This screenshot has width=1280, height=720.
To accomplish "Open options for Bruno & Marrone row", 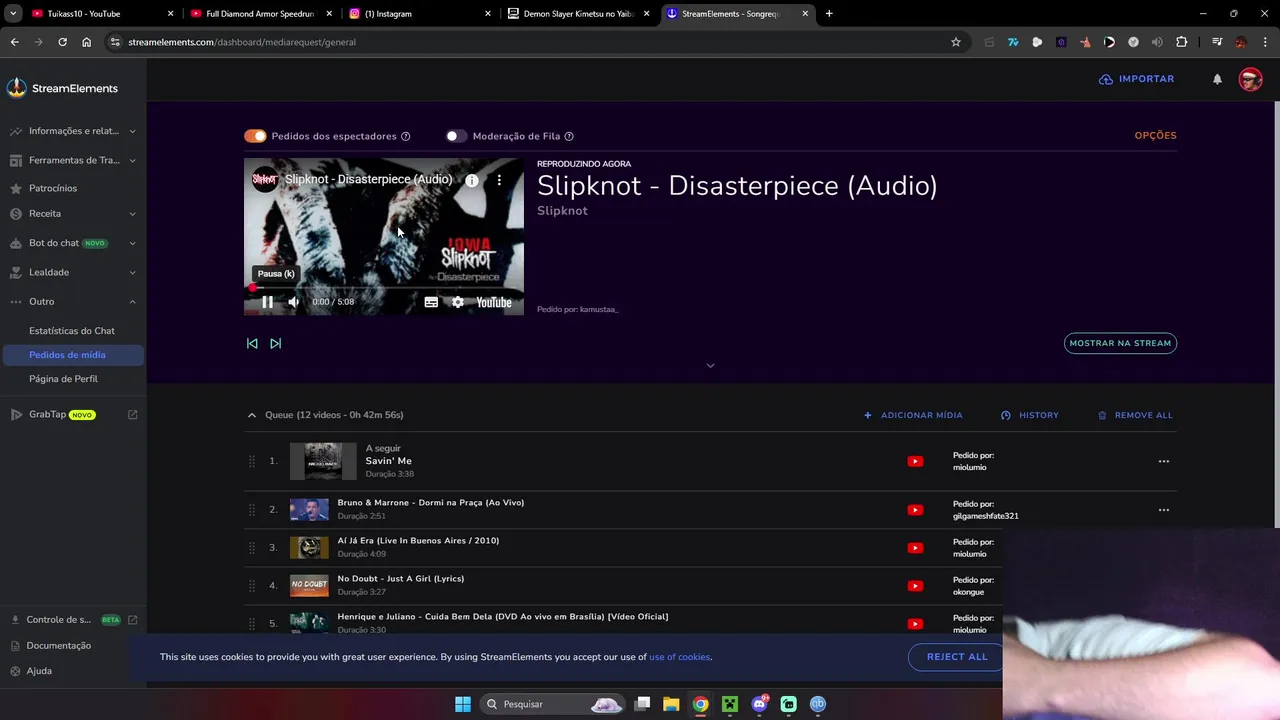I will pos(1163,510).
